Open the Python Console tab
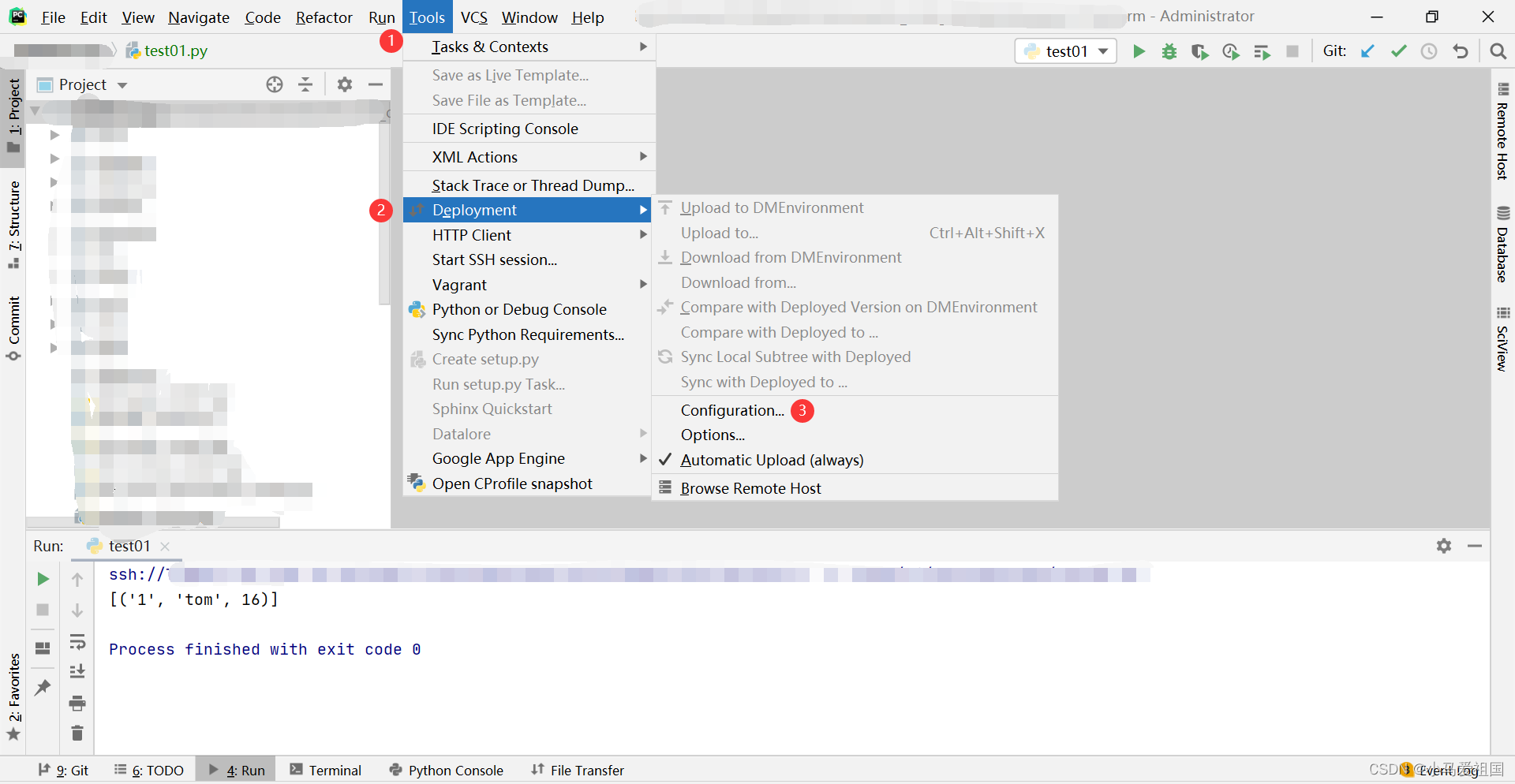 pos(447,770)
